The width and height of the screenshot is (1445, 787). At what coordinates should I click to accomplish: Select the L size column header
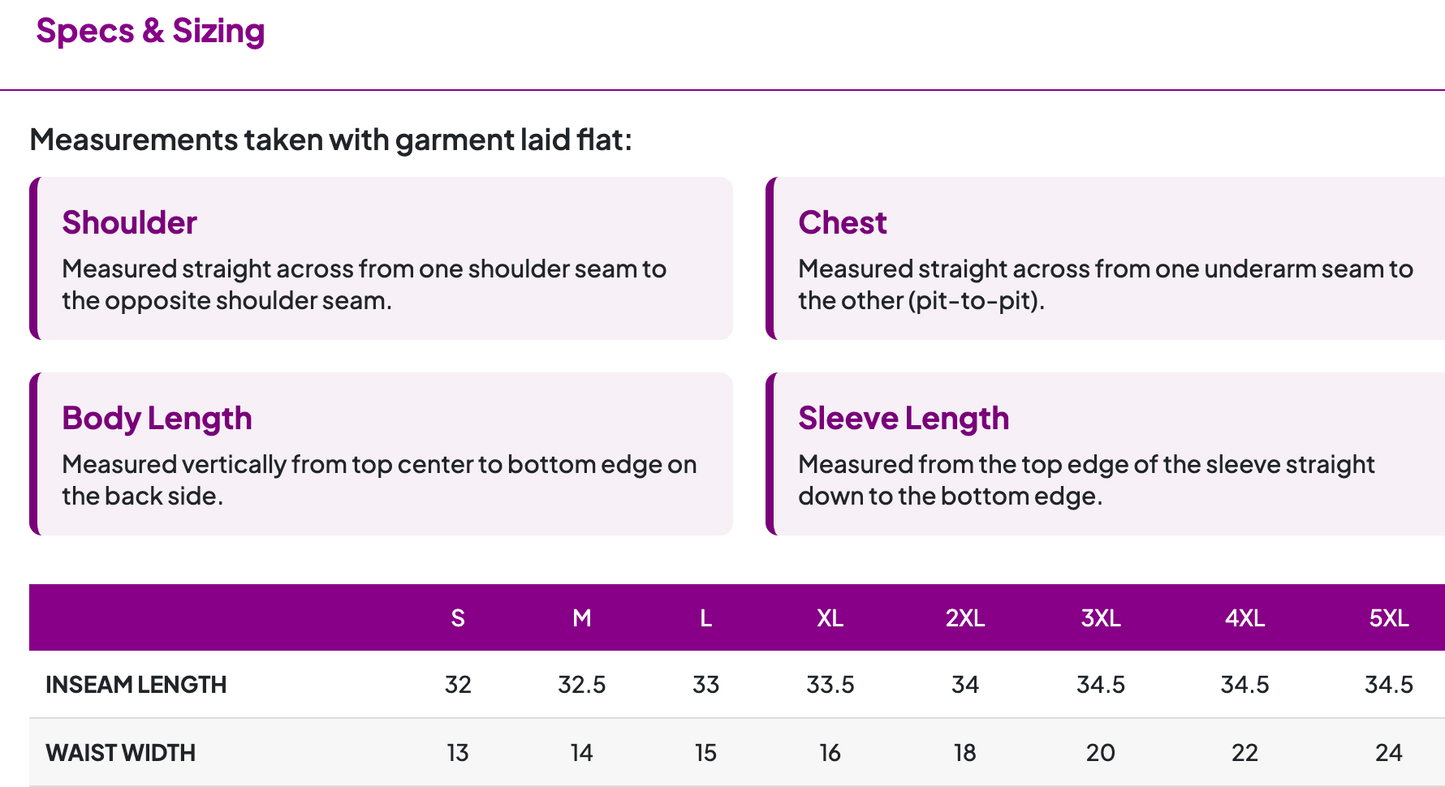pyautogui.click(x=706, y=618)
